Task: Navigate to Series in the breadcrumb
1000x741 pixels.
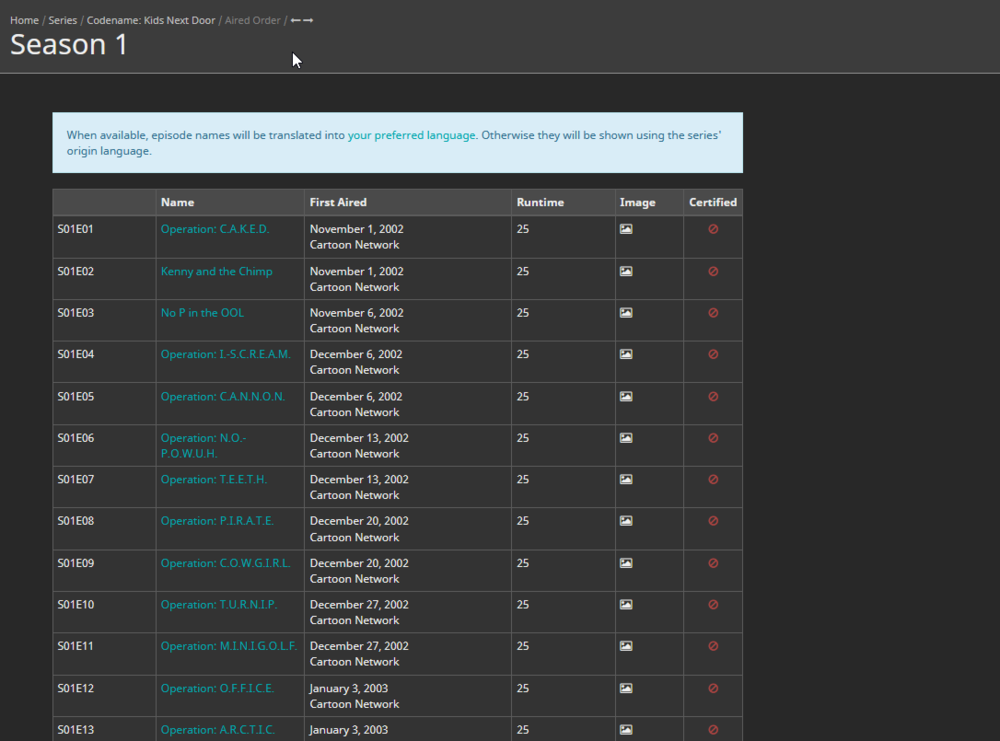Action: pyautogui.click(x=62, y=20)
